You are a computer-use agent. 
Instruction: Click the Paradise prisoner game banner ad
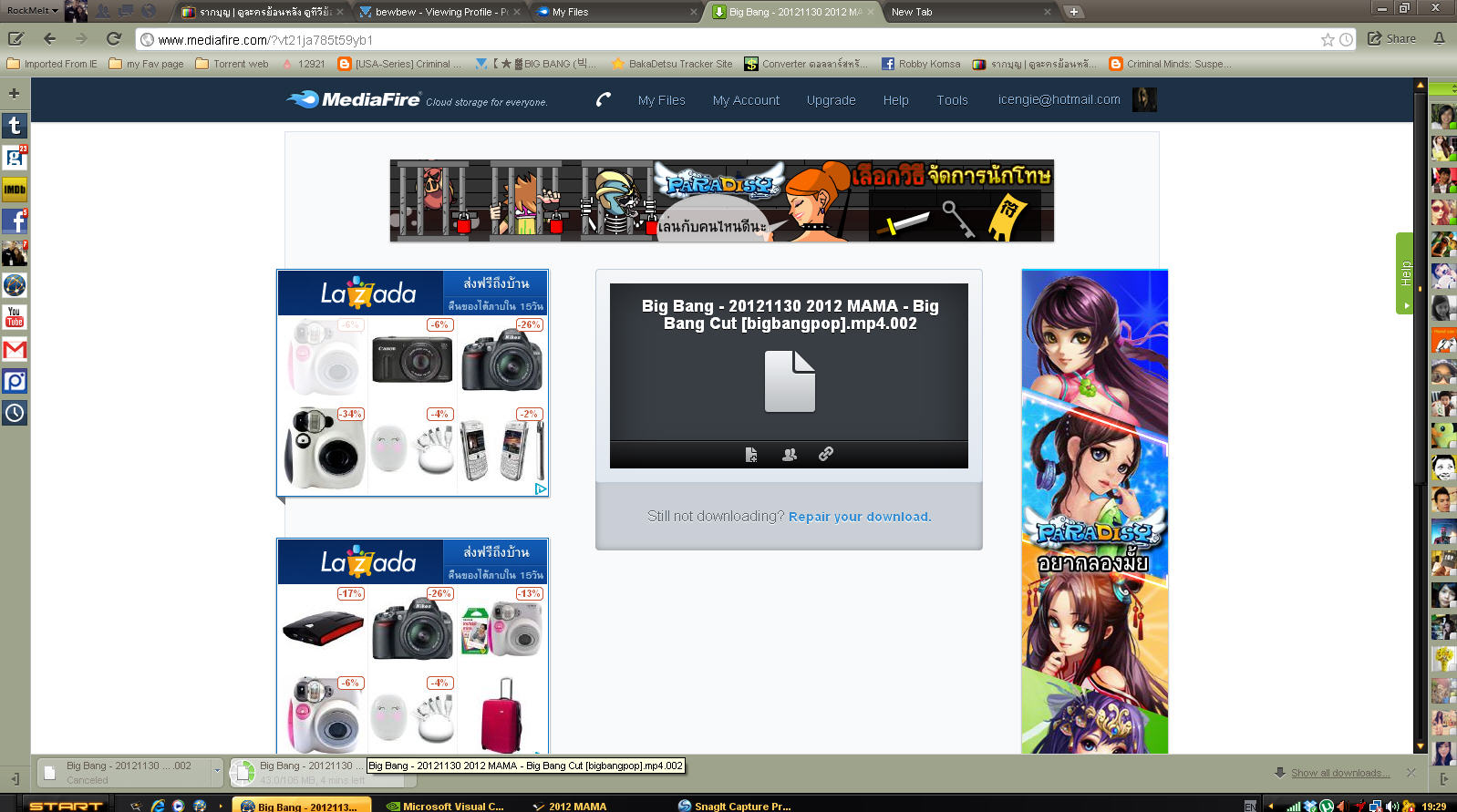point(722,200)
